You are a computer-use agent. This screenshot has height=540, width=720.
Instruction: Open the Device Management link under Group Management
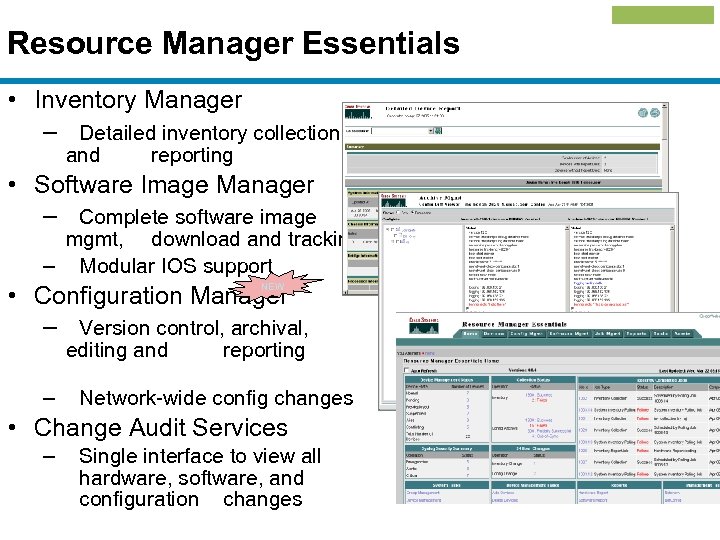[x=423, y=500]
